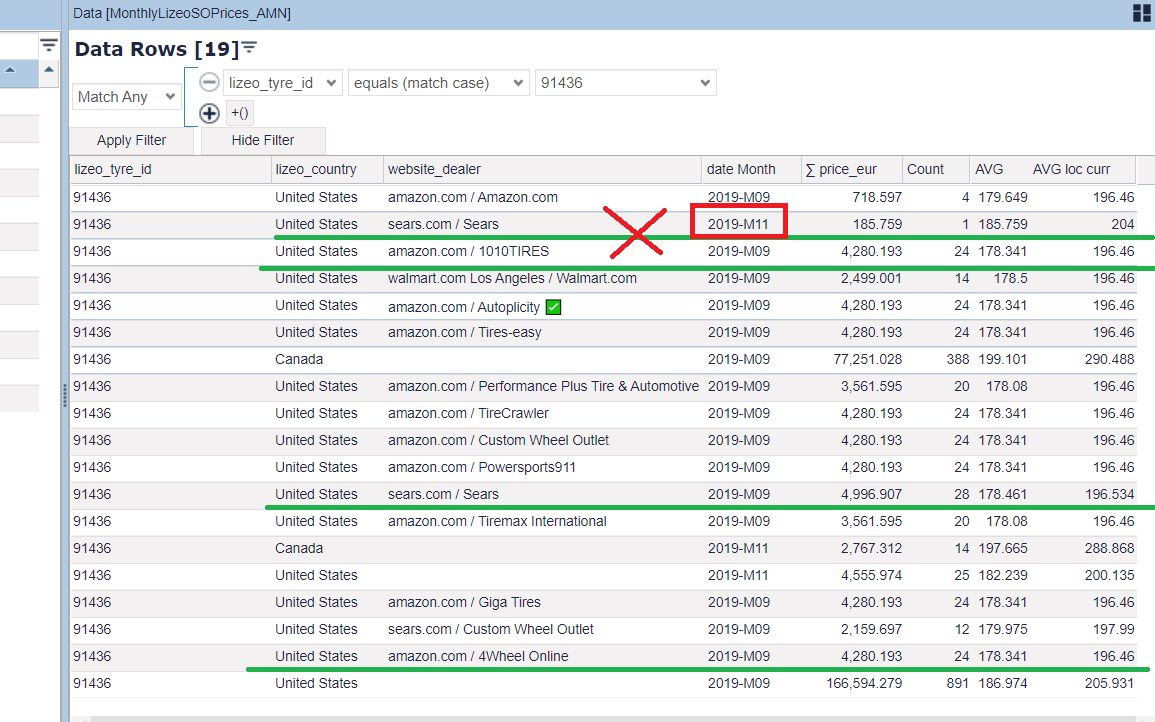Screen dimensions: 1155x722
Task: Sort by date Month column header
Action: pyautogui.click(x=741, y=169)
